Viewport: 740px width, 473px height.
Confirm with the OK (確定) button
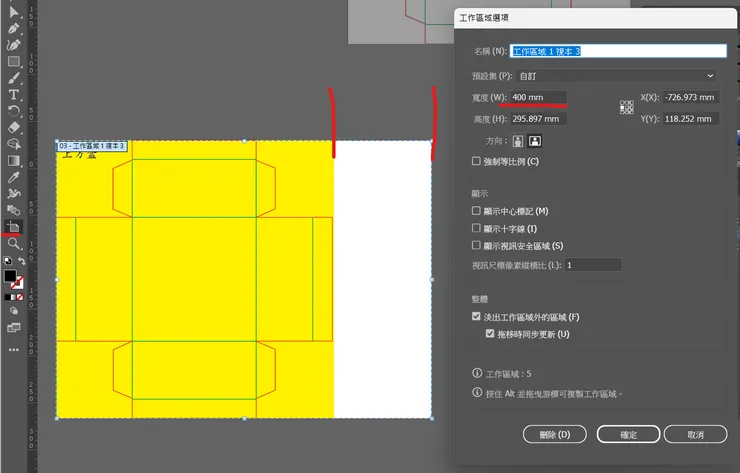click(x=628, y=434)
